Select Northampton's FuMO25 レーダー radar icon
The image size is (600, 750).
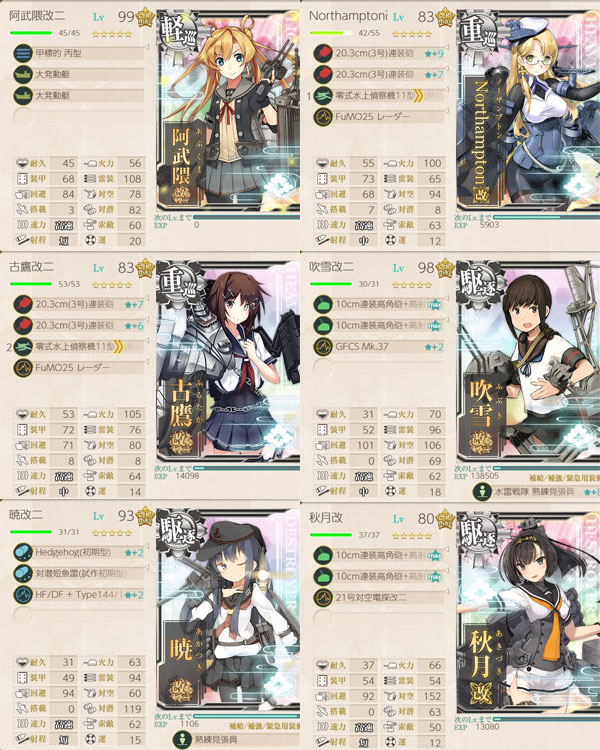click(323, 117)
